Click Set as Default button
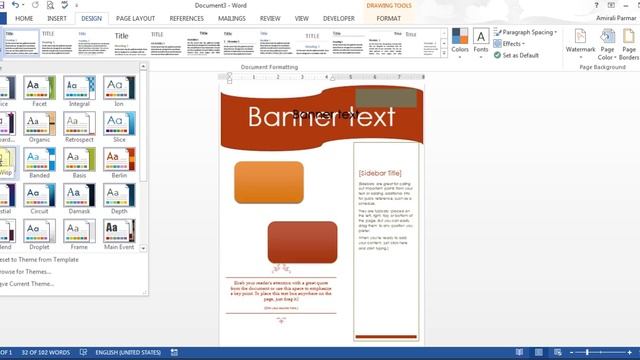640x360 pixels. (x=516, y=55)
